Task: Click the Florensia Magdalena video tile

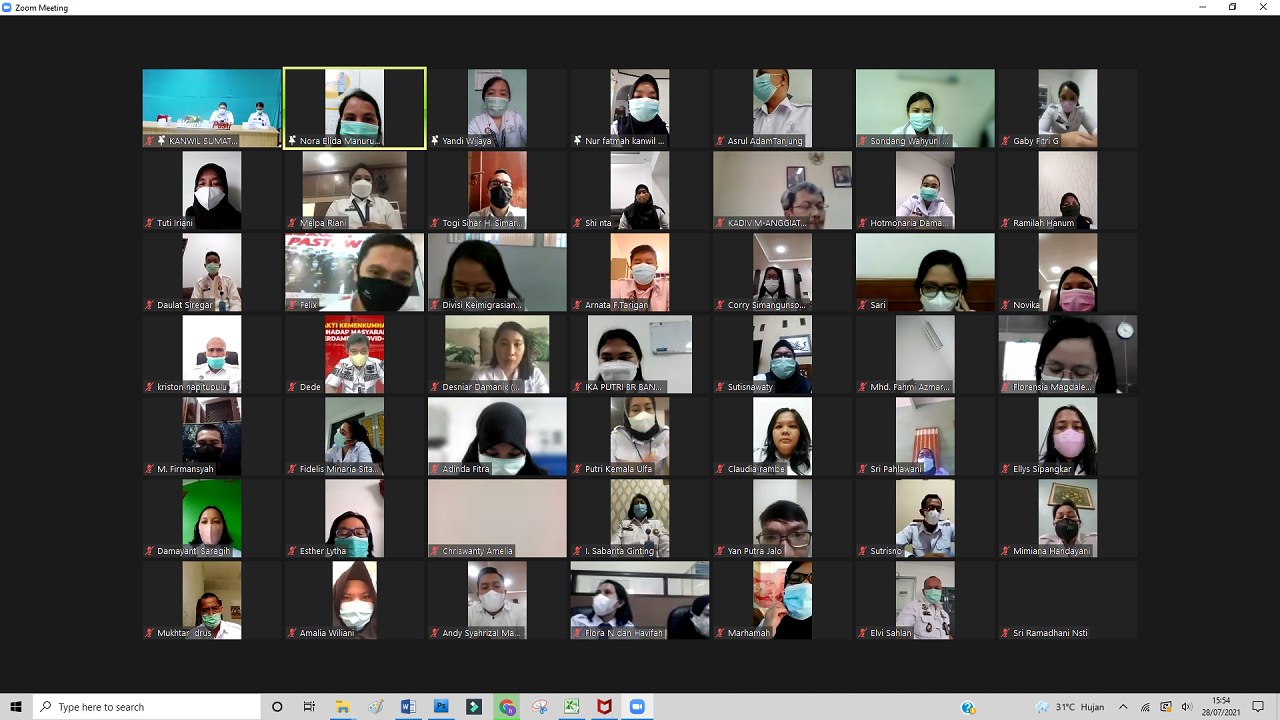Action: 1067,354
